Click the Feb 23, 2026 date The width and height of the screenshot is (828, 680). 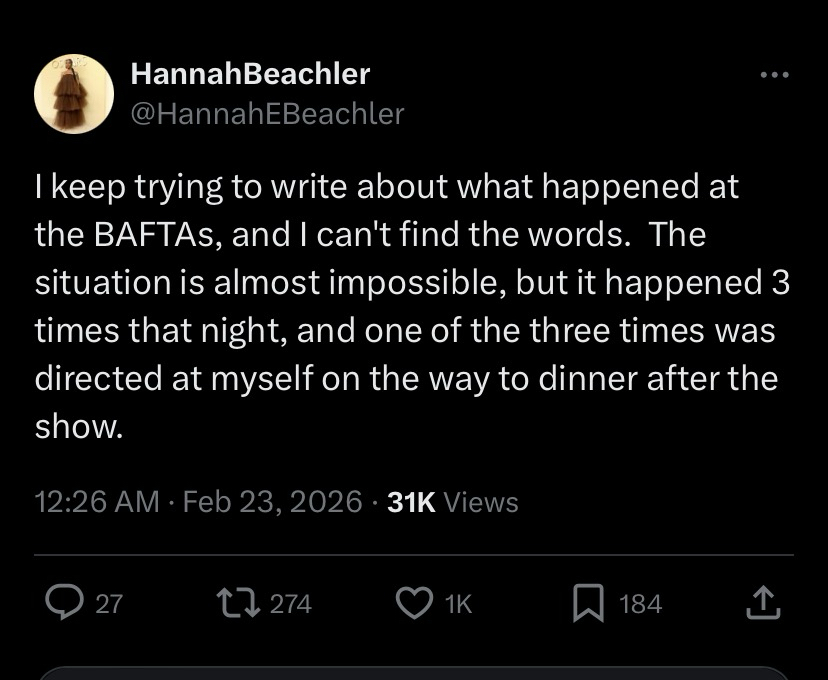273,502
